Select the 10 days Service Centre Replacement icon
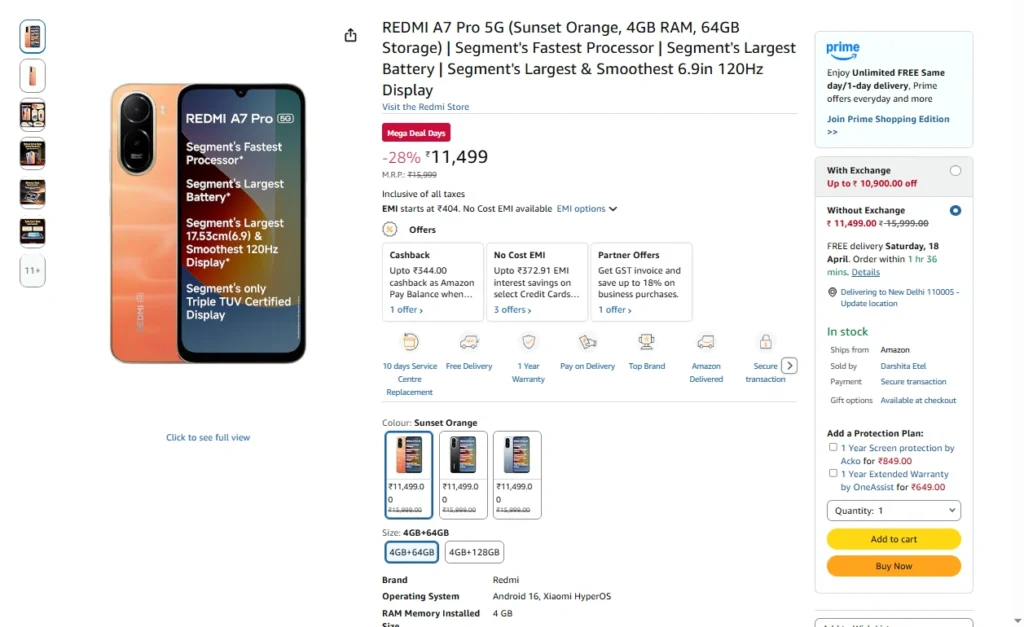1024x627 pixels. (409, 342)
